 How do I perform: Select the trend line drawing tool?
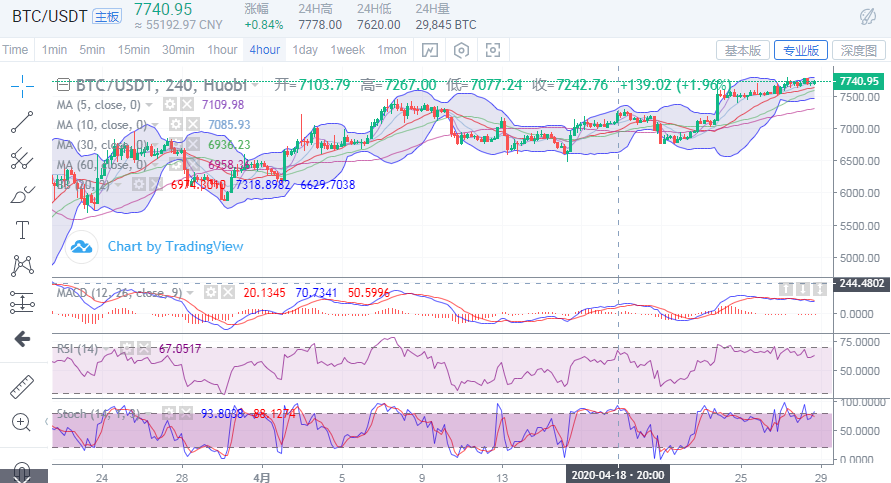pos(22,122)
